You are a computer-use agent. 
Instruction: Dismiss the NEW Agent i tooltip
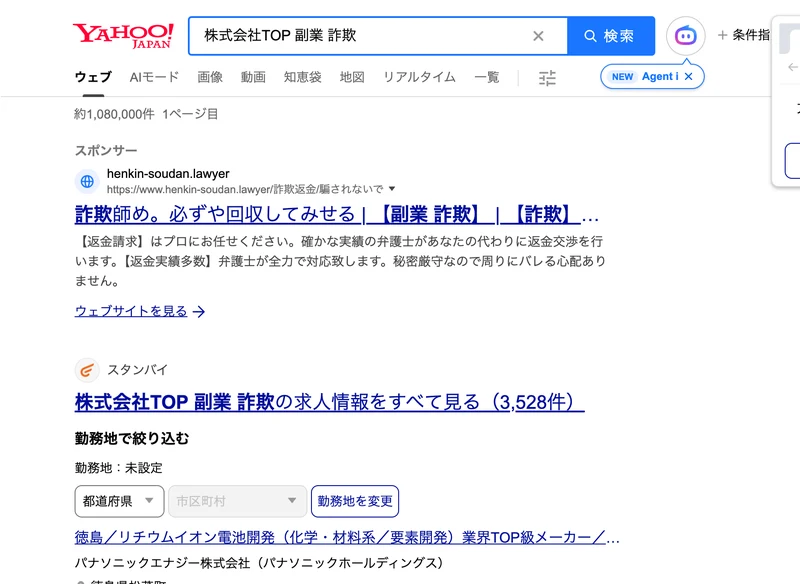point(689,77)
